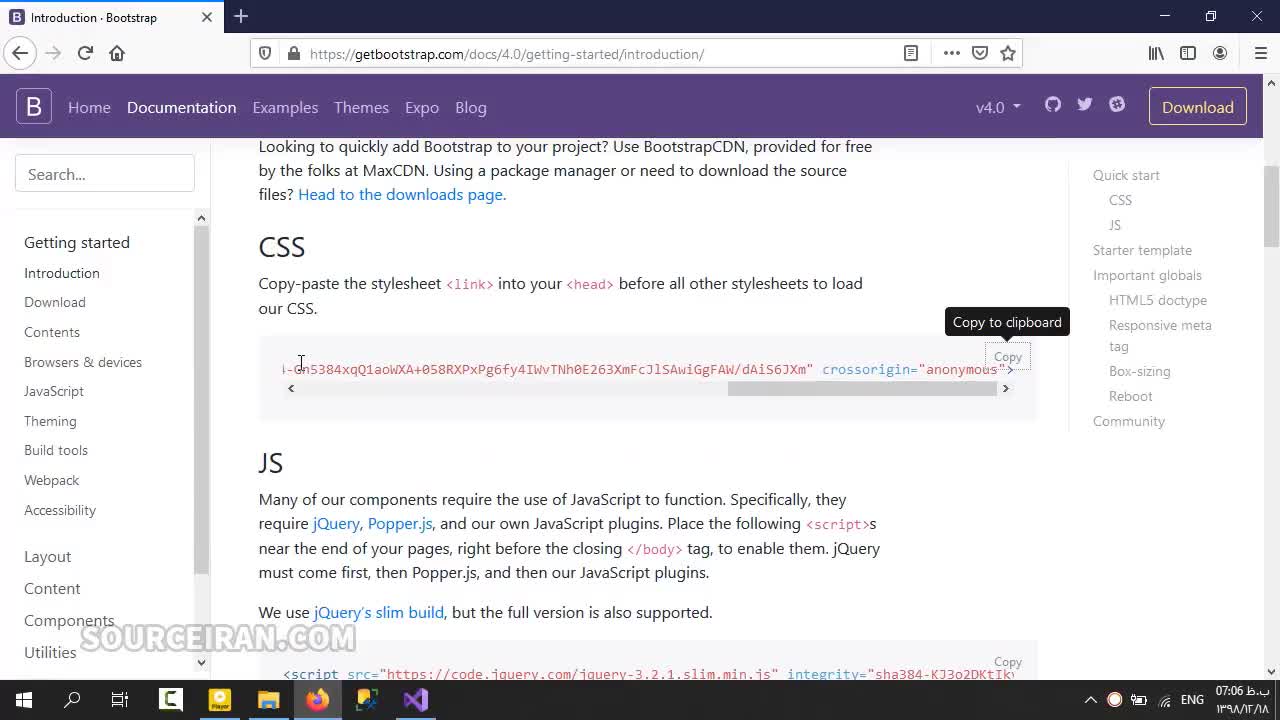This screenshot has height=720, width=1280.
Task: Reload the page with the refresh icon
Action: click(85, 53)
